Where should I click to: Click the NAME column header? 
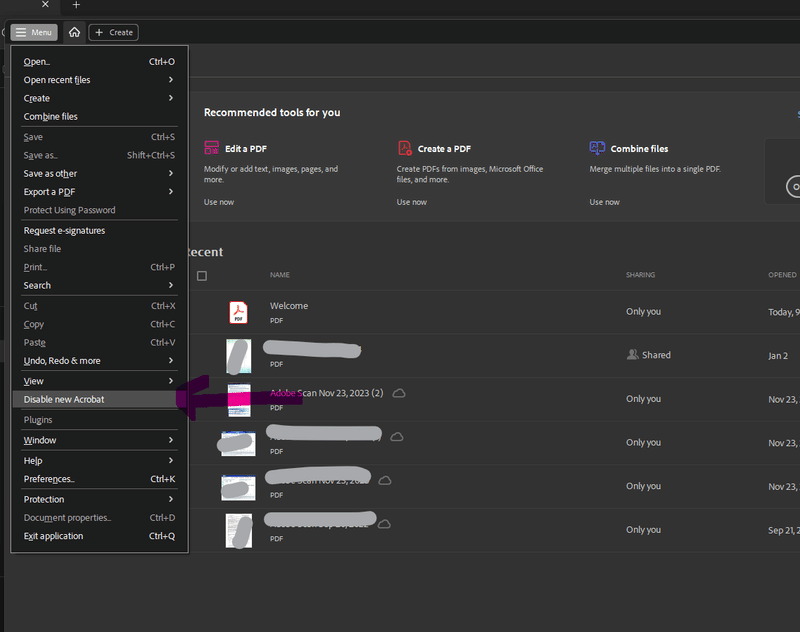click(280, 275)
